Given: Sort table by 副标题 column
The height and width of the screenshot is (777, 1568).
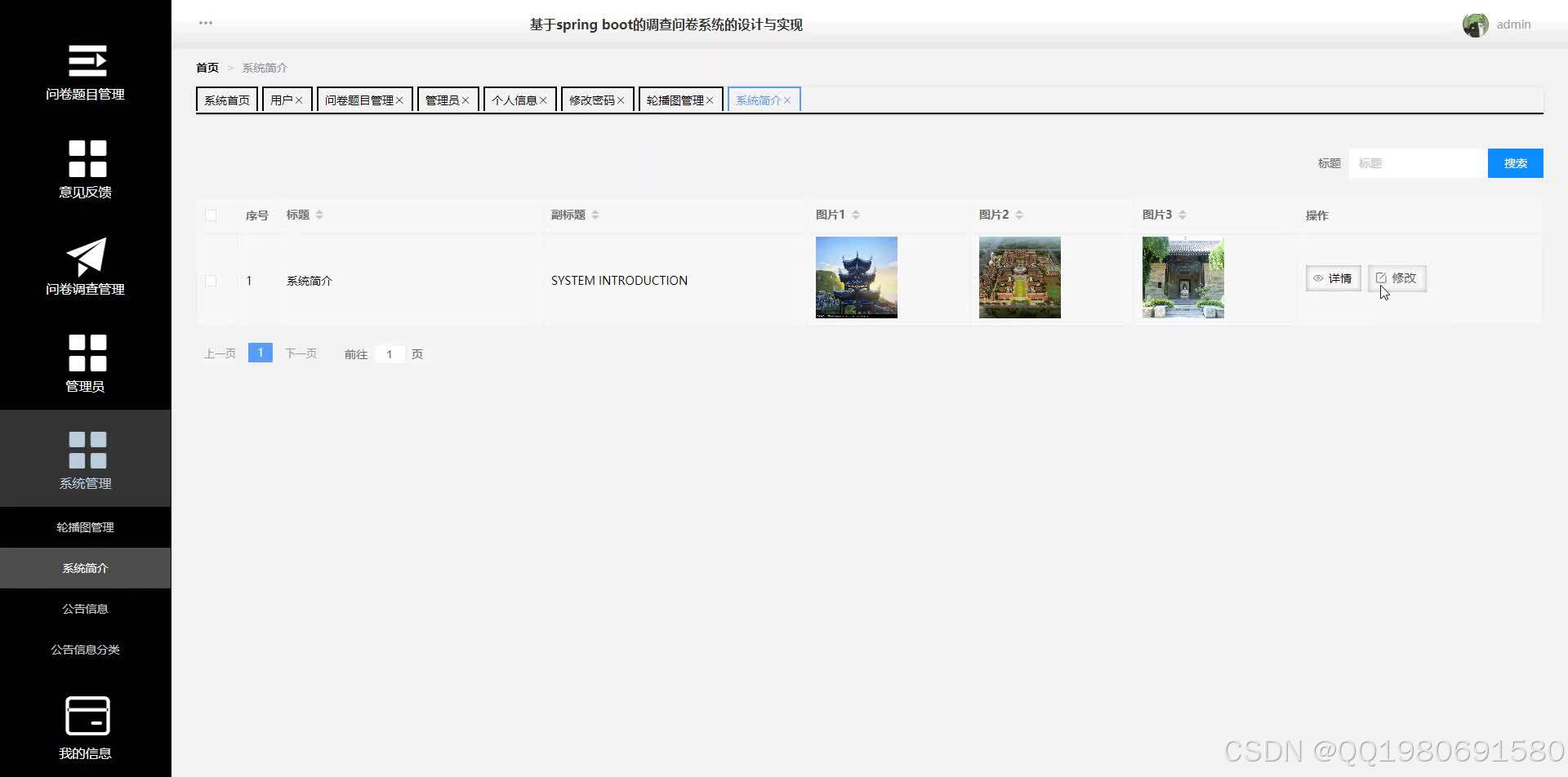Looking at the screenshot, I should click(x=595, y=215).
